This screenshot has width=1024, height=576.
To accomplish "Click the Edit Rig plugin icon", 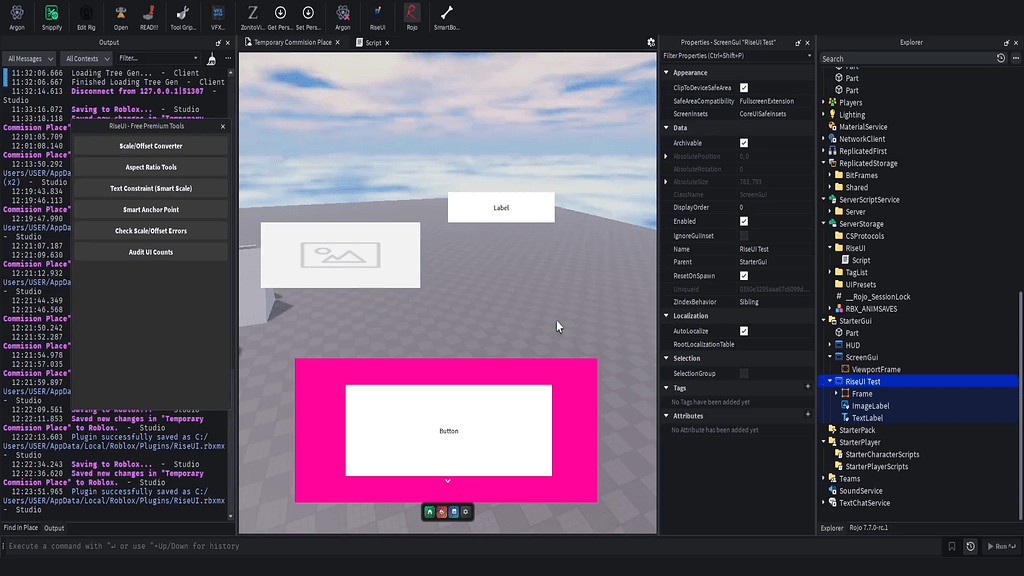I will 86,17.
